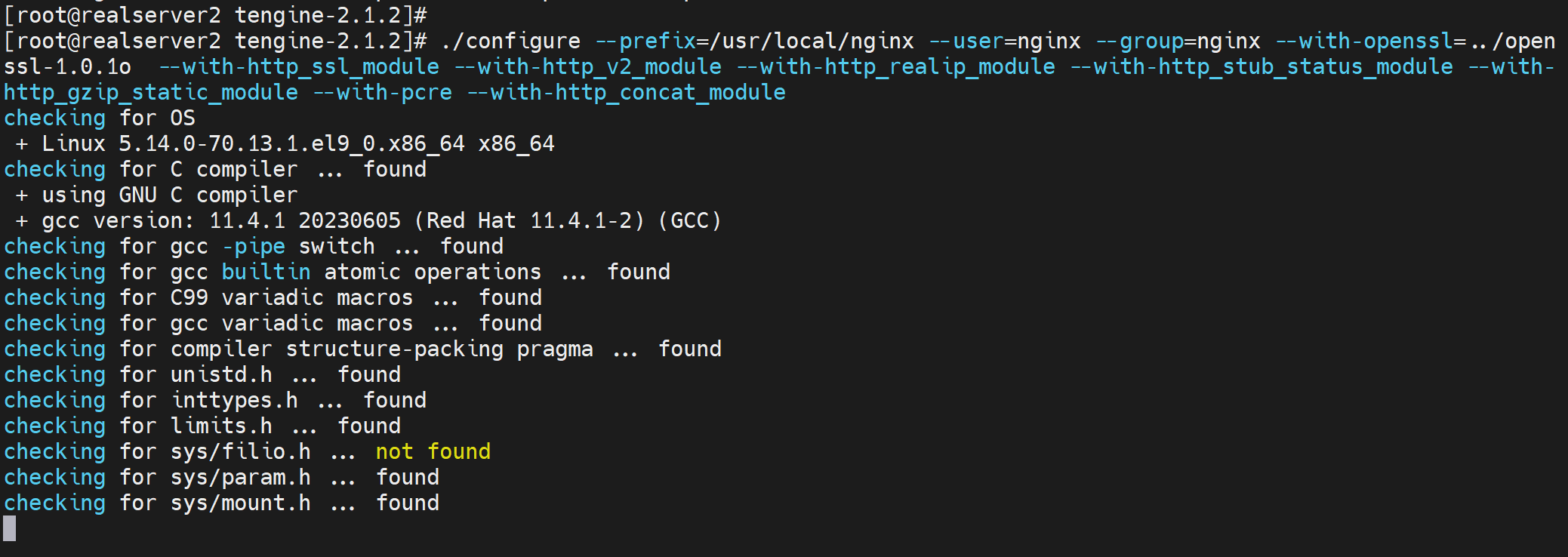Click the "structure-packing pragma" text

coord(439,349)
